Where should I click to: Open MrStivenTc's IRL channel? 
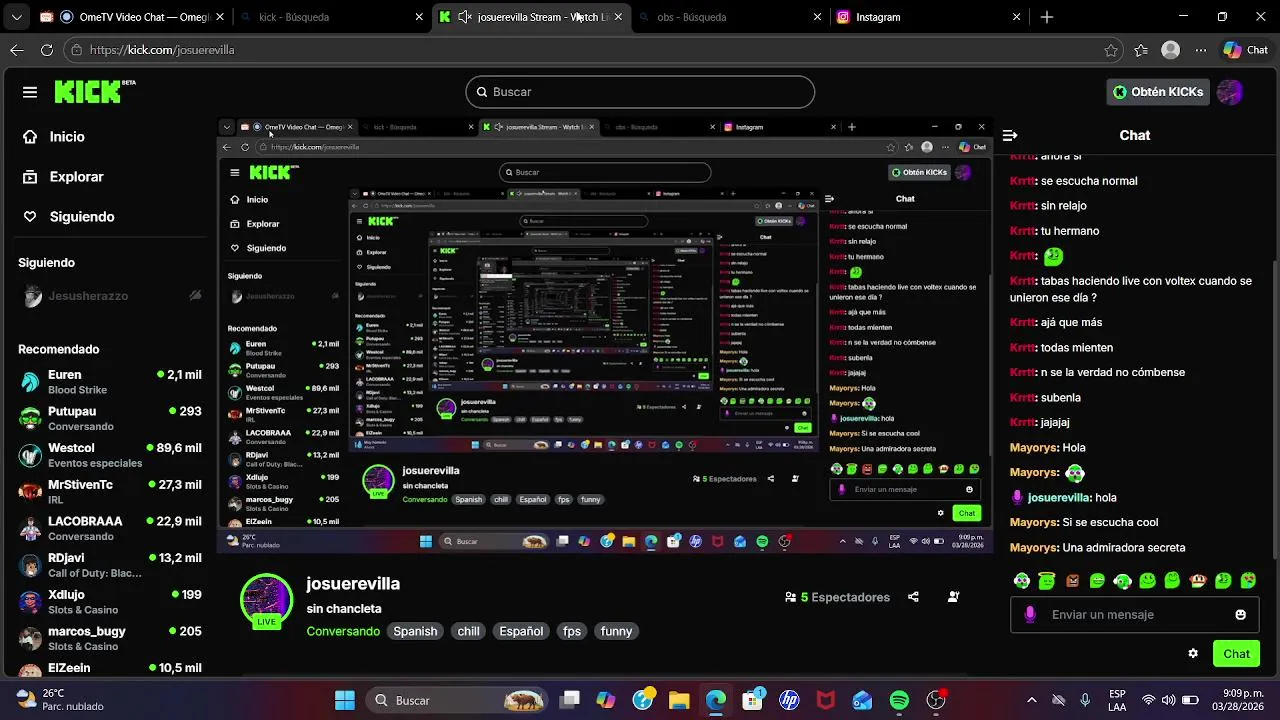(x=110, y=492)
